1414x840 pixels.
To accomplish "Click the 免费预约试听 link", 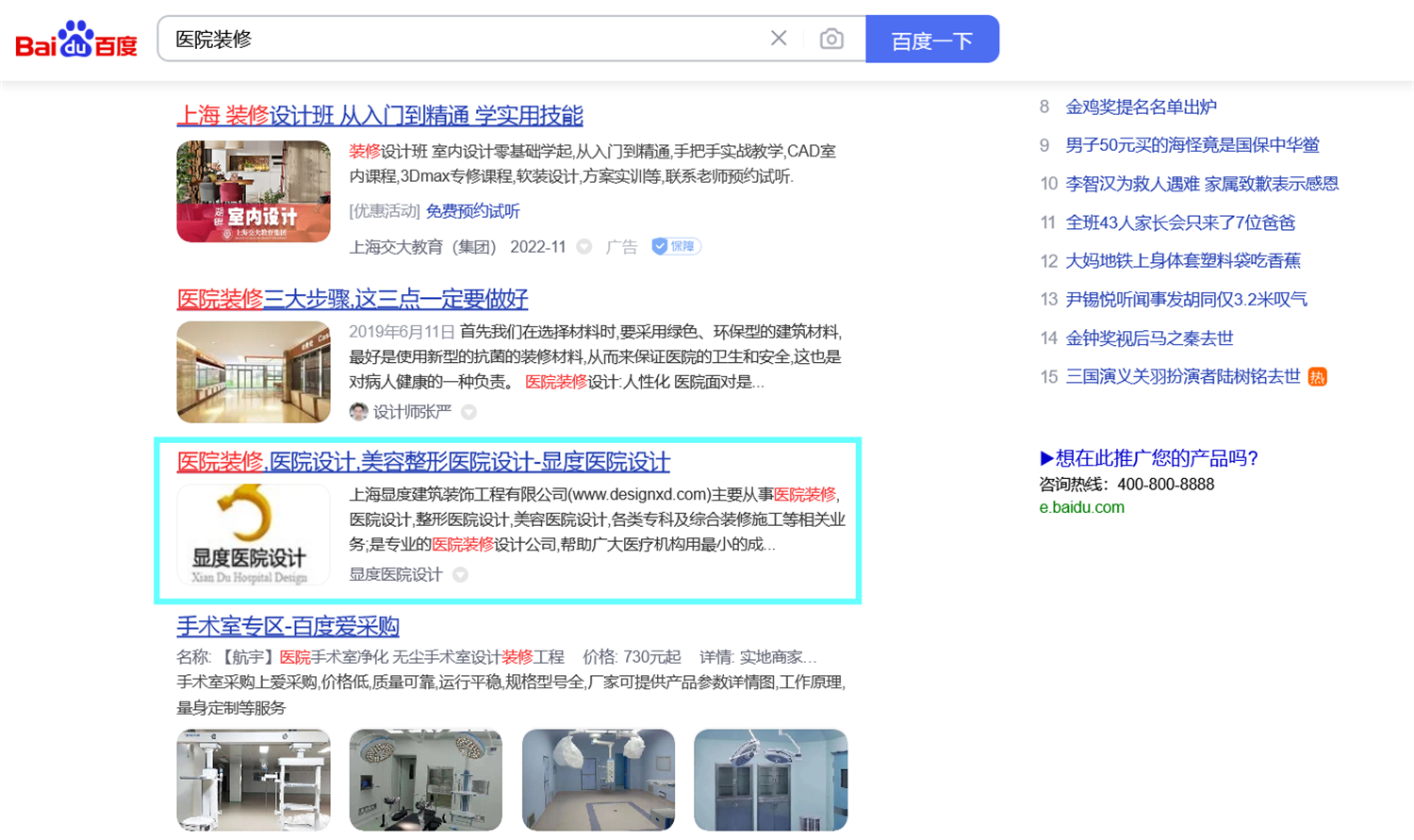I will 472,211.
